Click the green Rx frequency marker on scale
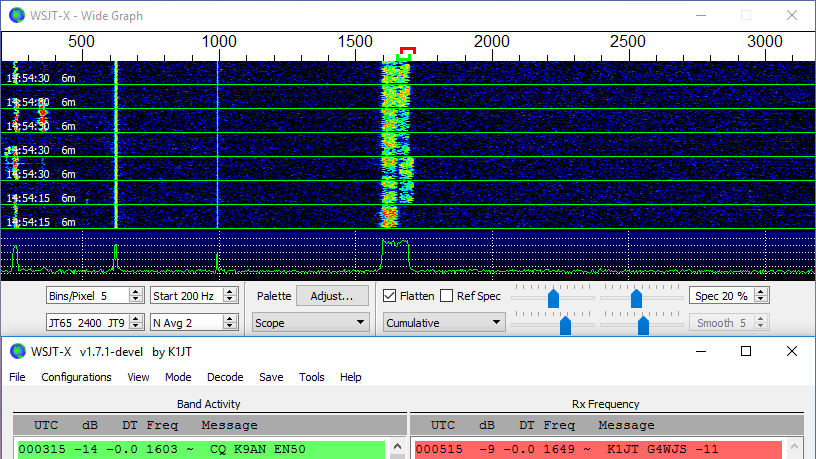The image size is (816, 459). pos(403,57)
